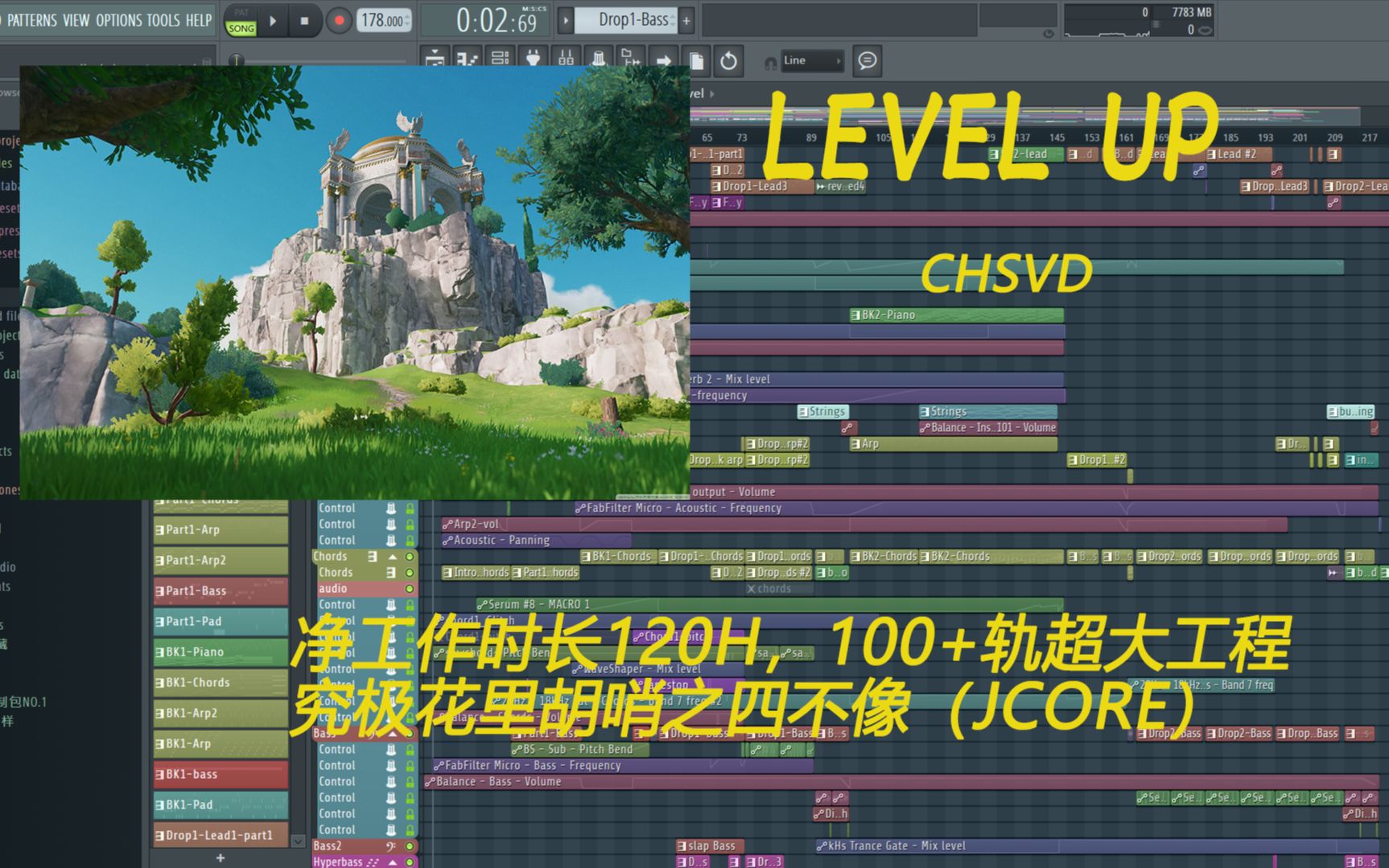Select the Drop1-Lead1-part1 pattern

pyautogui.click(x=221, y=835)
